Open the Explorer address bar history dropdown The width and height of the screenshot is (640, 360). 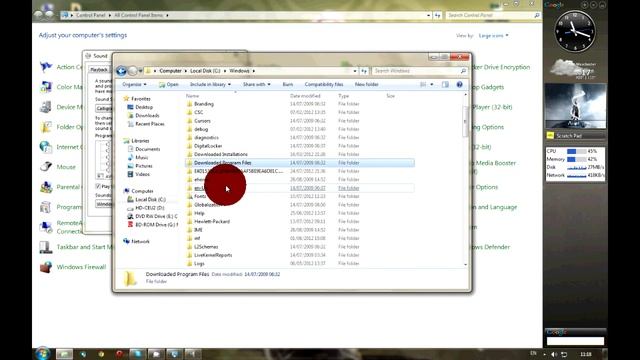tap(355, 71)
